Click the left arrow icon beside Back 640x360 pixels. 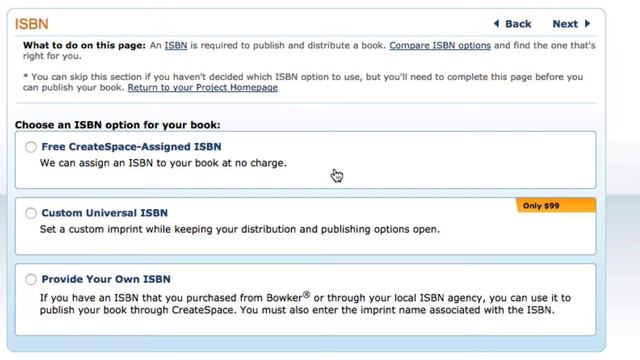pyautogui.click(x=496, y=24)
